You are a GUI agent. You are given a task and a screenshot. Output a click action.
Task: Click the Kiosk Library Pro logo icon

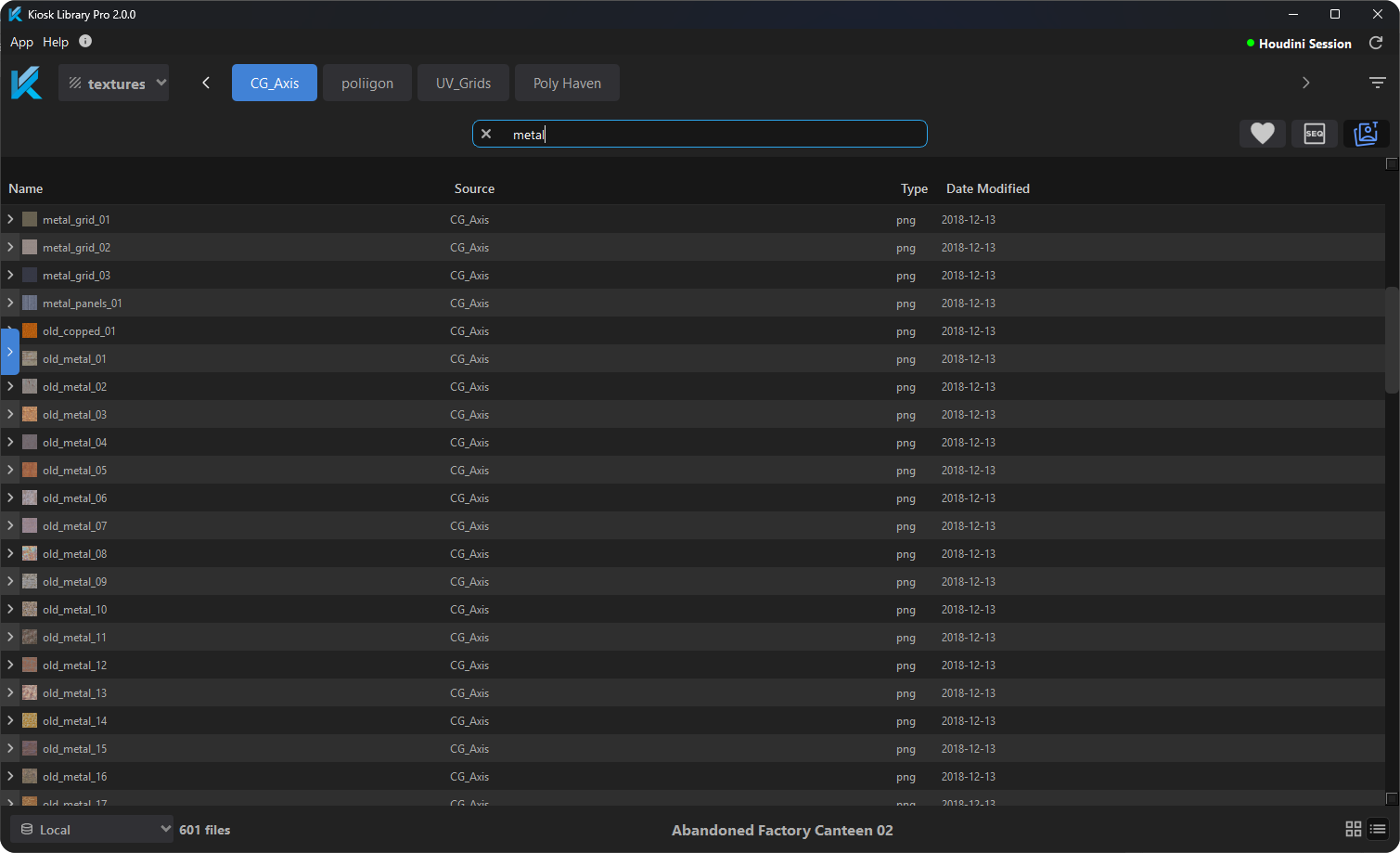coord(26,82)
